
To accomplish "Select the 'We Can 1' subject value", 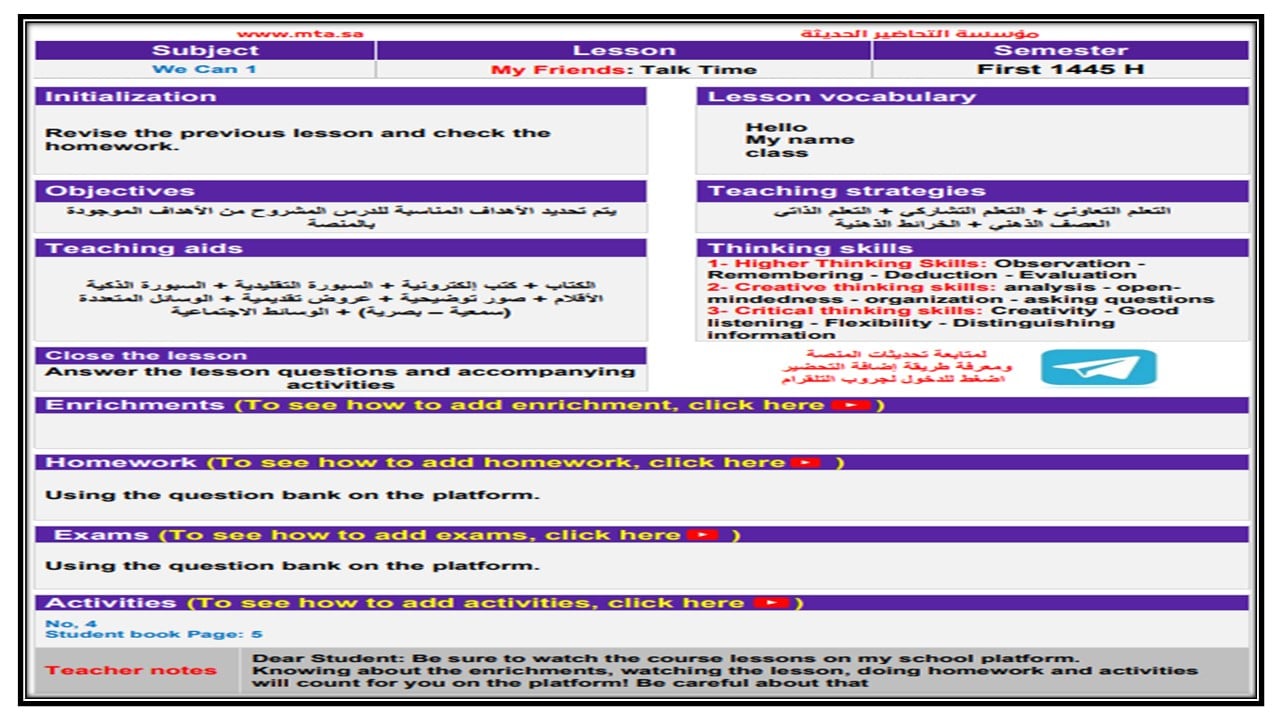I will pos(205,69).
